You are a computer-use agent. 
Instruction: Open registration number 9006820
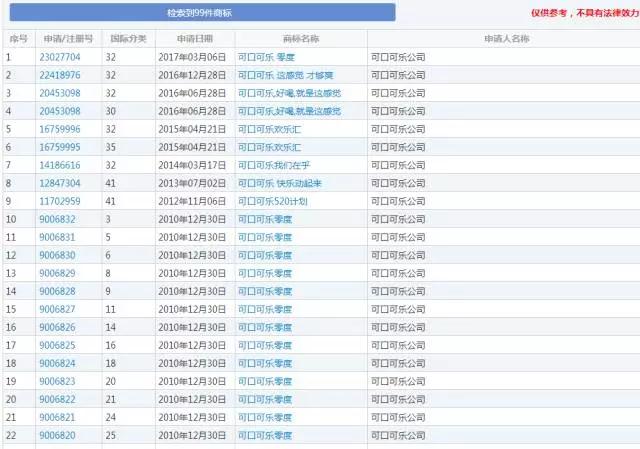coord(56,435)
